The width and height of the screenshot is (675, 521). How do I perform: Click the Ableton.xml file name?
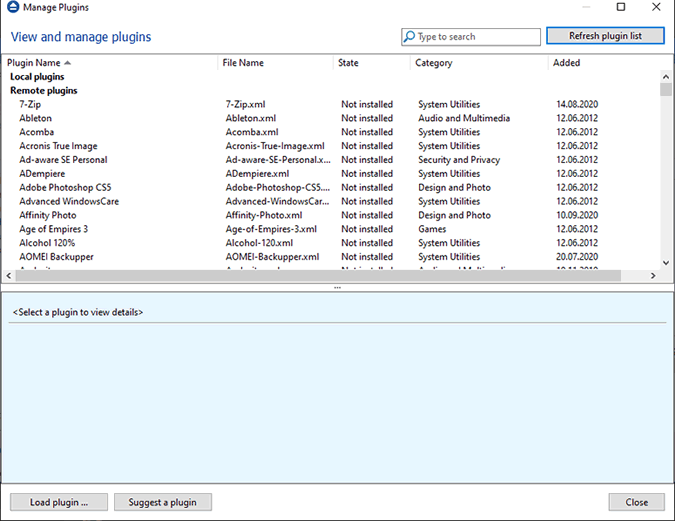pyautogui.click(x=251, y=118)
